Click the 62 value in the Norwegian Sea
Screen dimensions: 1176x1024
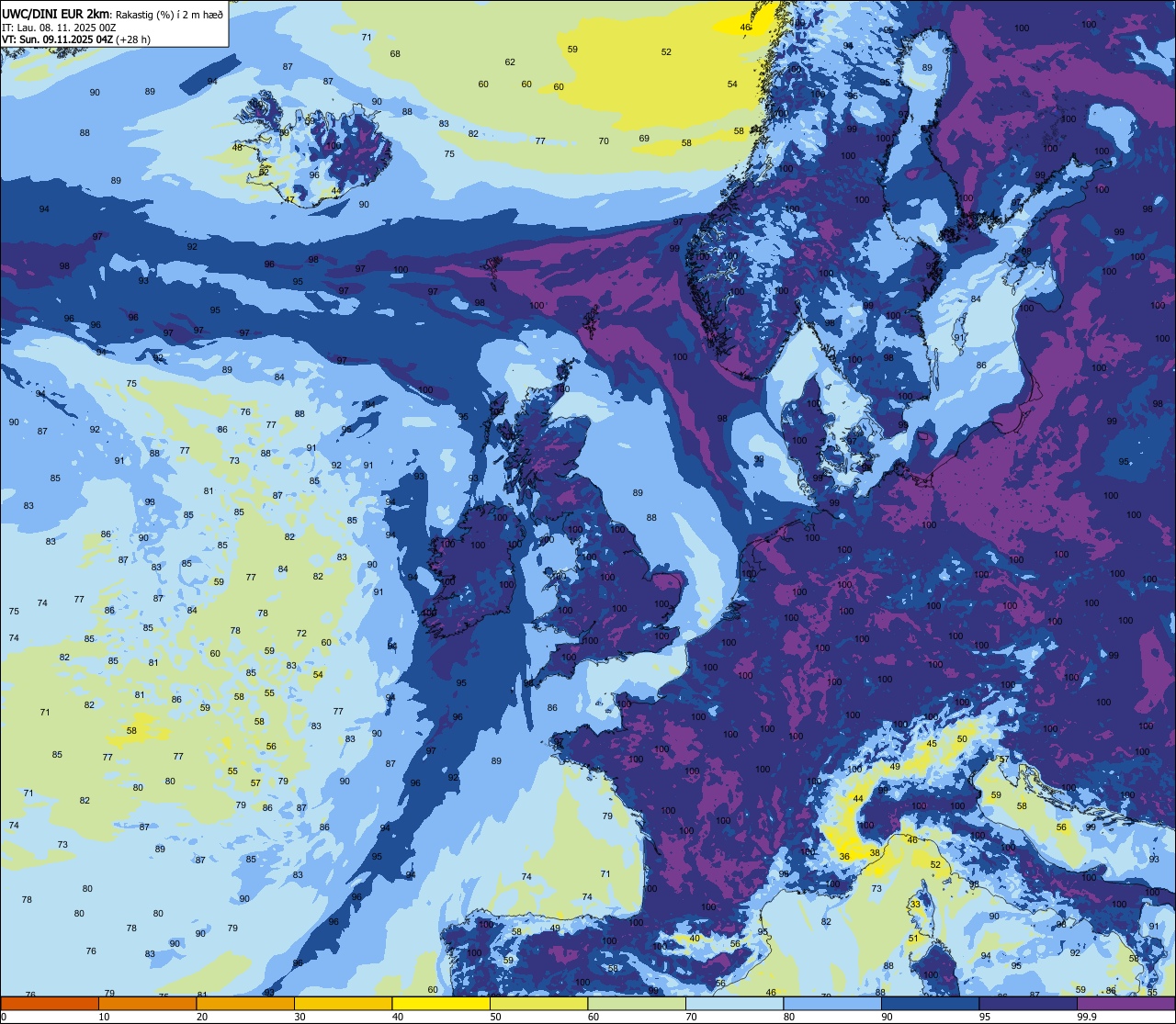click(510, 62)
